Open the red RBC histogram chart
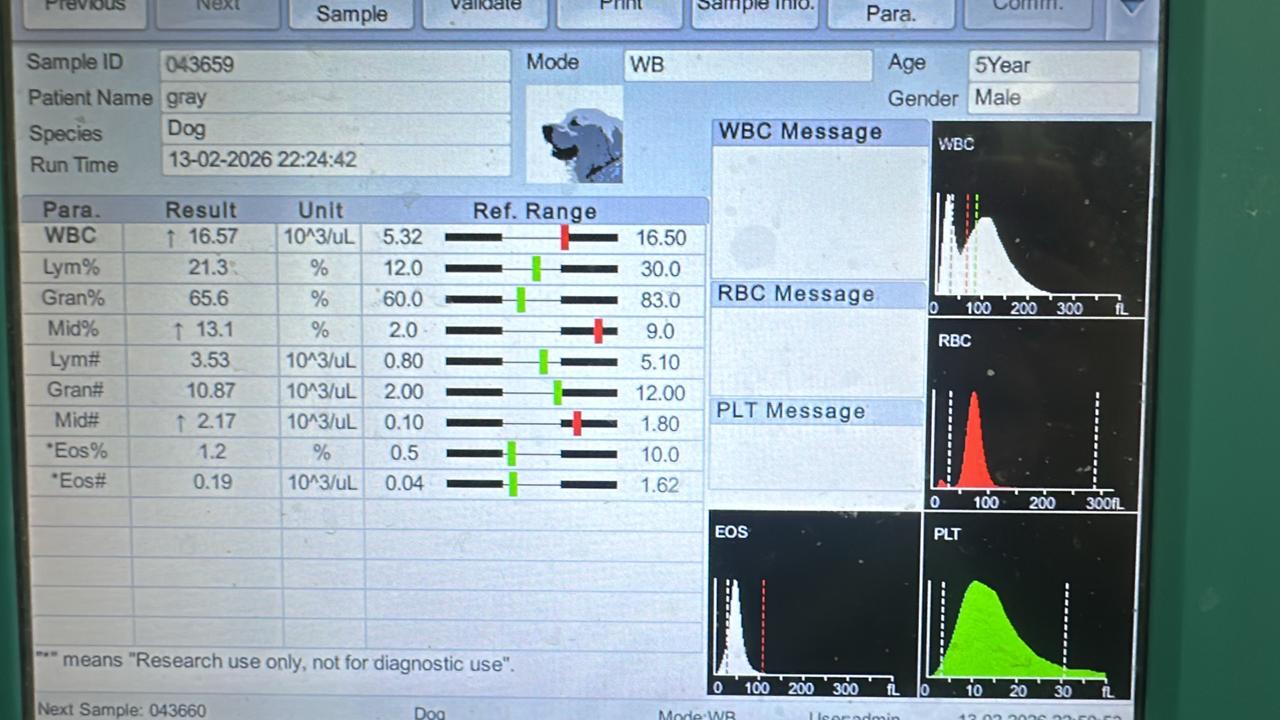Image resolution: width=1280 pixels, height=720 pixels. point(1034,415)
